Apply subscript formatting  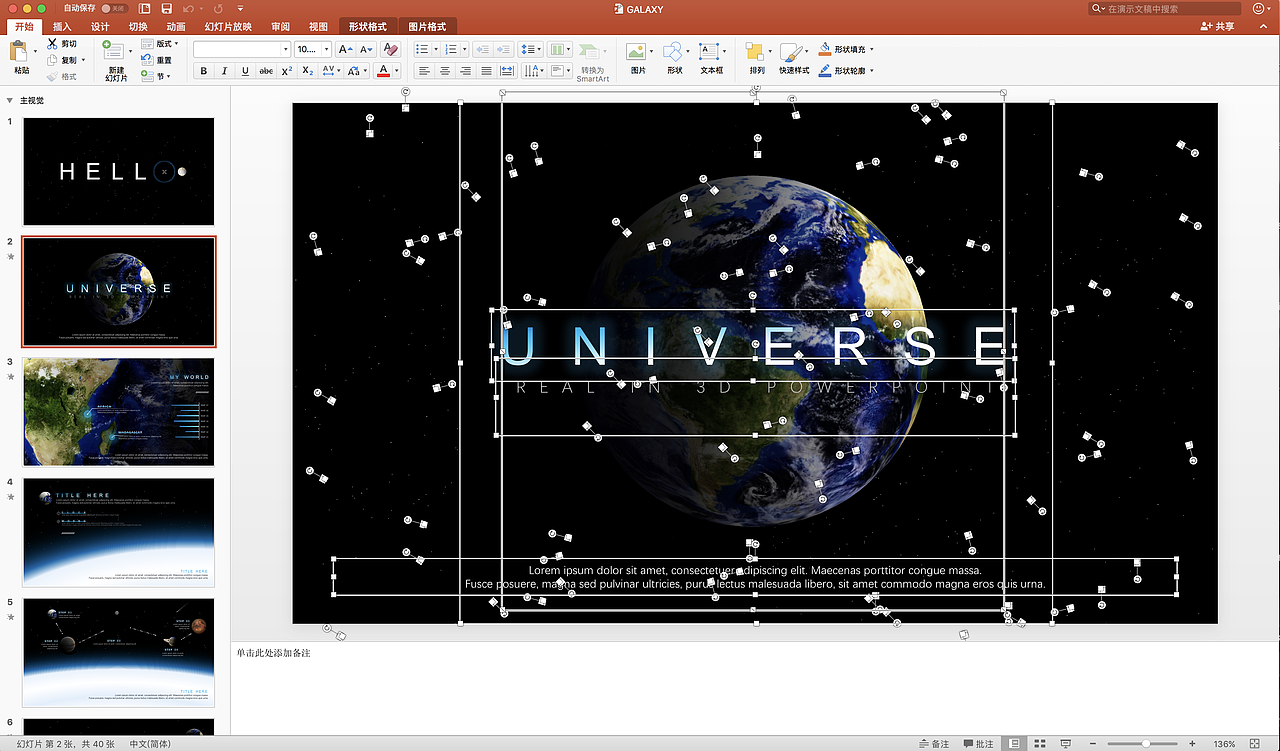[308, 71]
